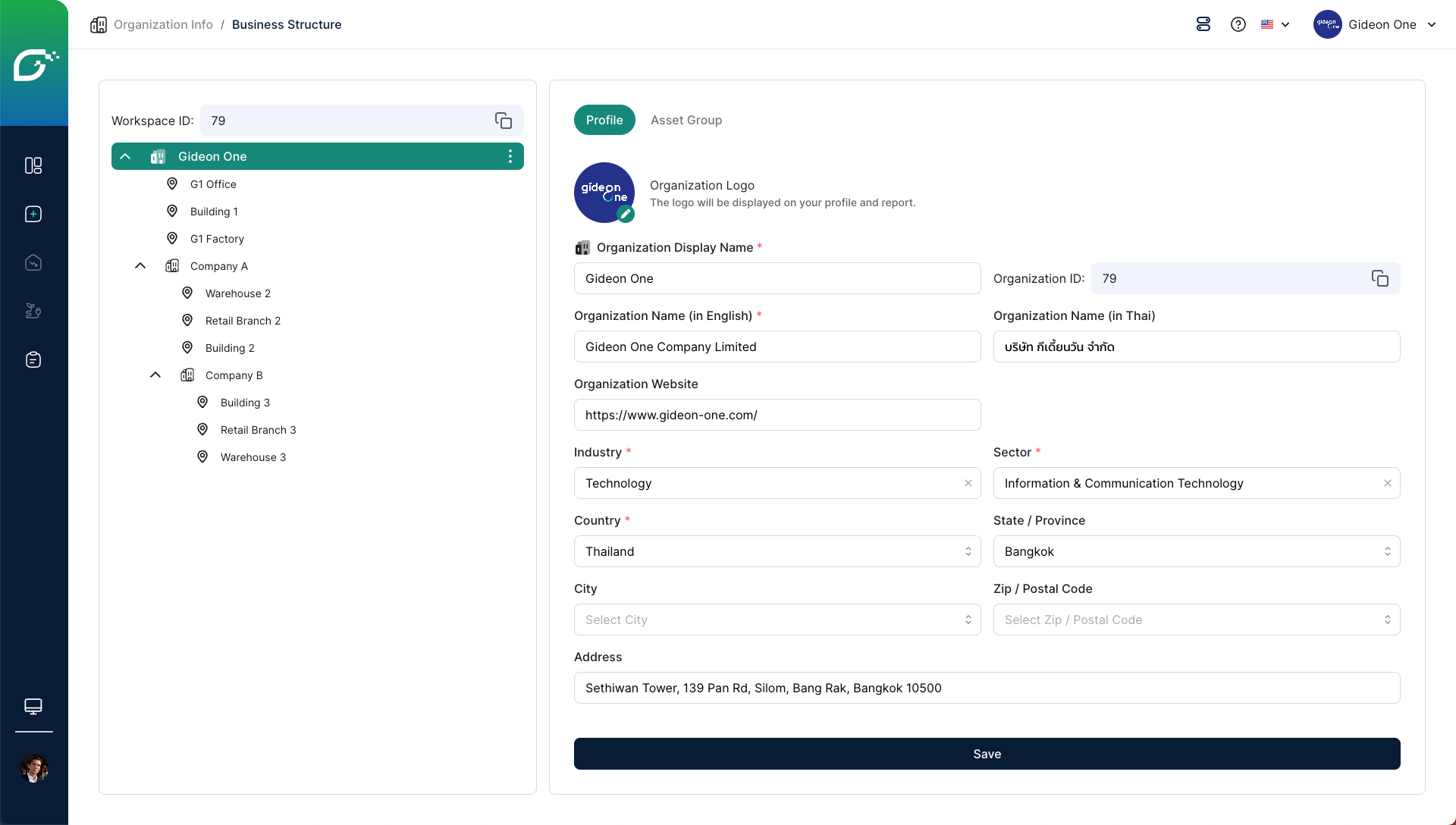Open the Select City dropdown

click(x=777, y=620)
